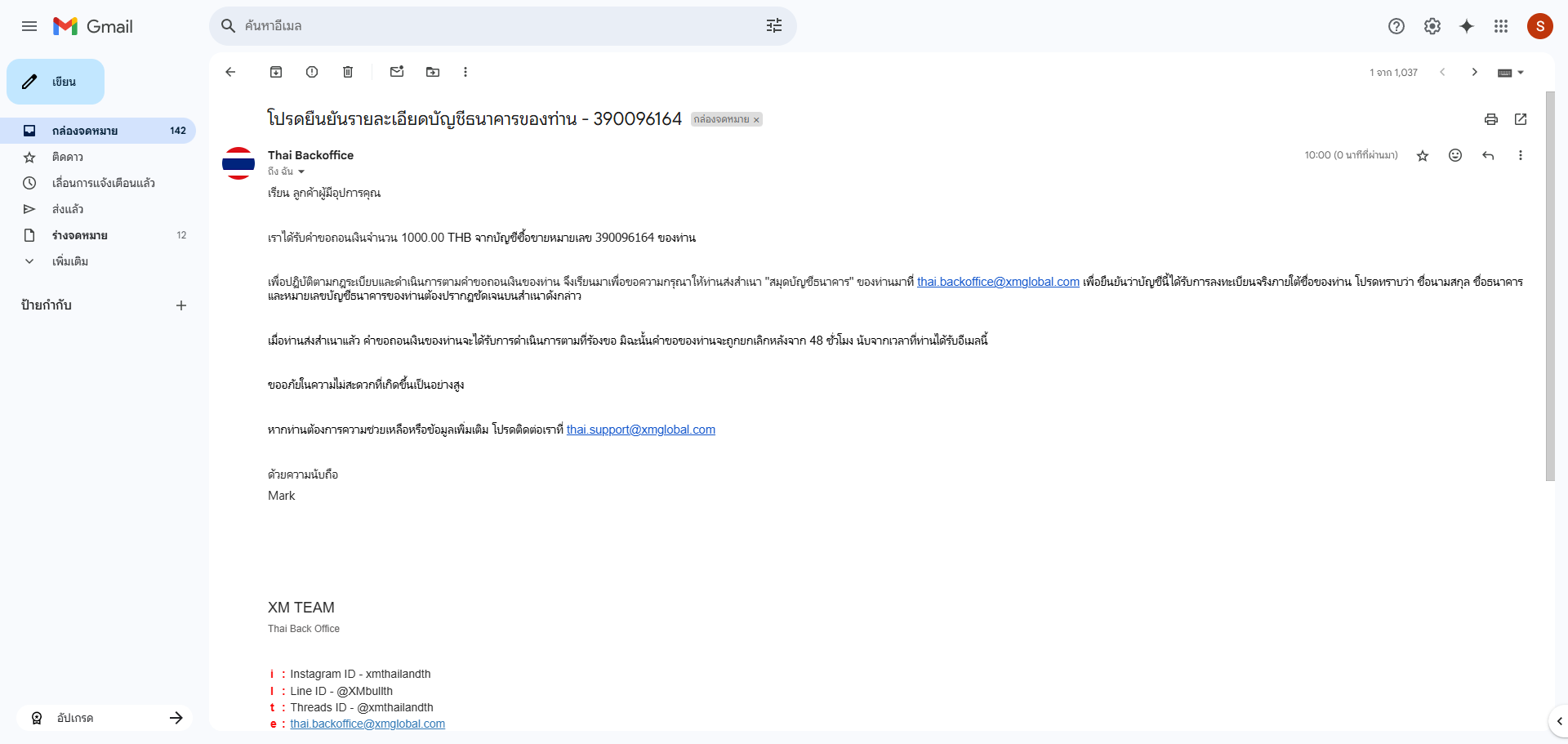Archive this email
The height and width of the screenshot is (744, 1568).
click(276, 72)
